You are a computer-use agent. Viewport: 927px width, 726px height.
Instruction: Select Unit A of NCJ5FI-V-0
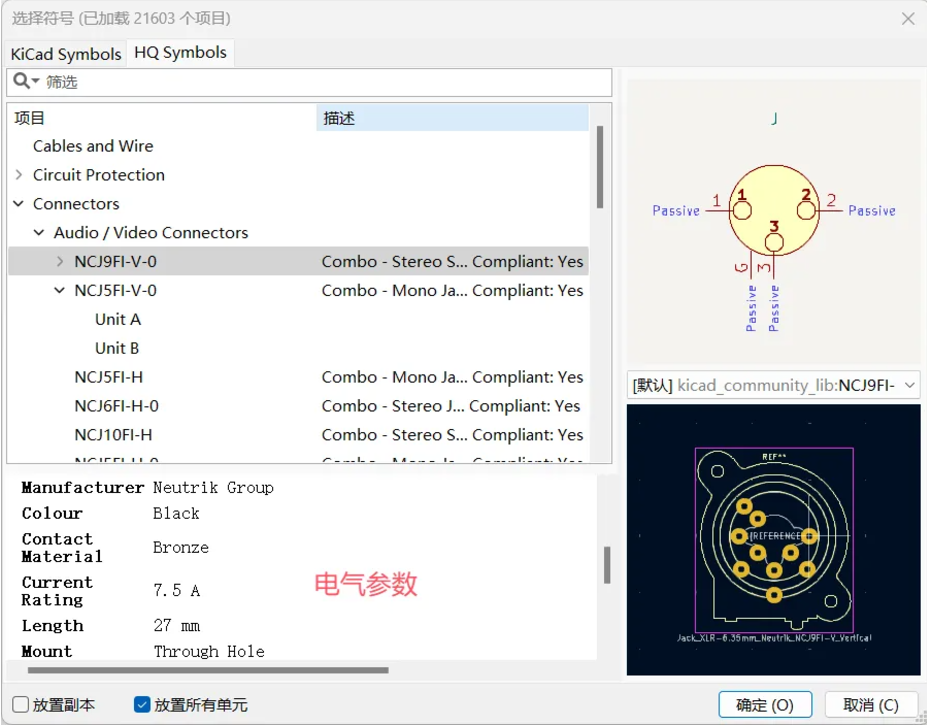118,320
